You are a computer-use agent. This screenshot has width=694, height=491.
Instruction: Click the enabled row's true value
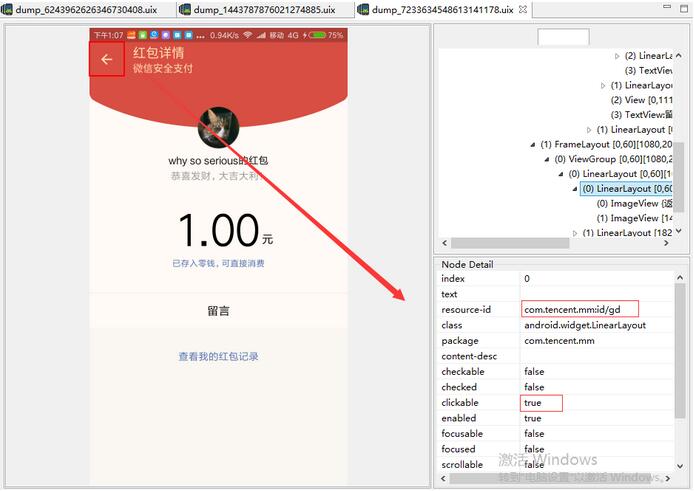[532, 418]
